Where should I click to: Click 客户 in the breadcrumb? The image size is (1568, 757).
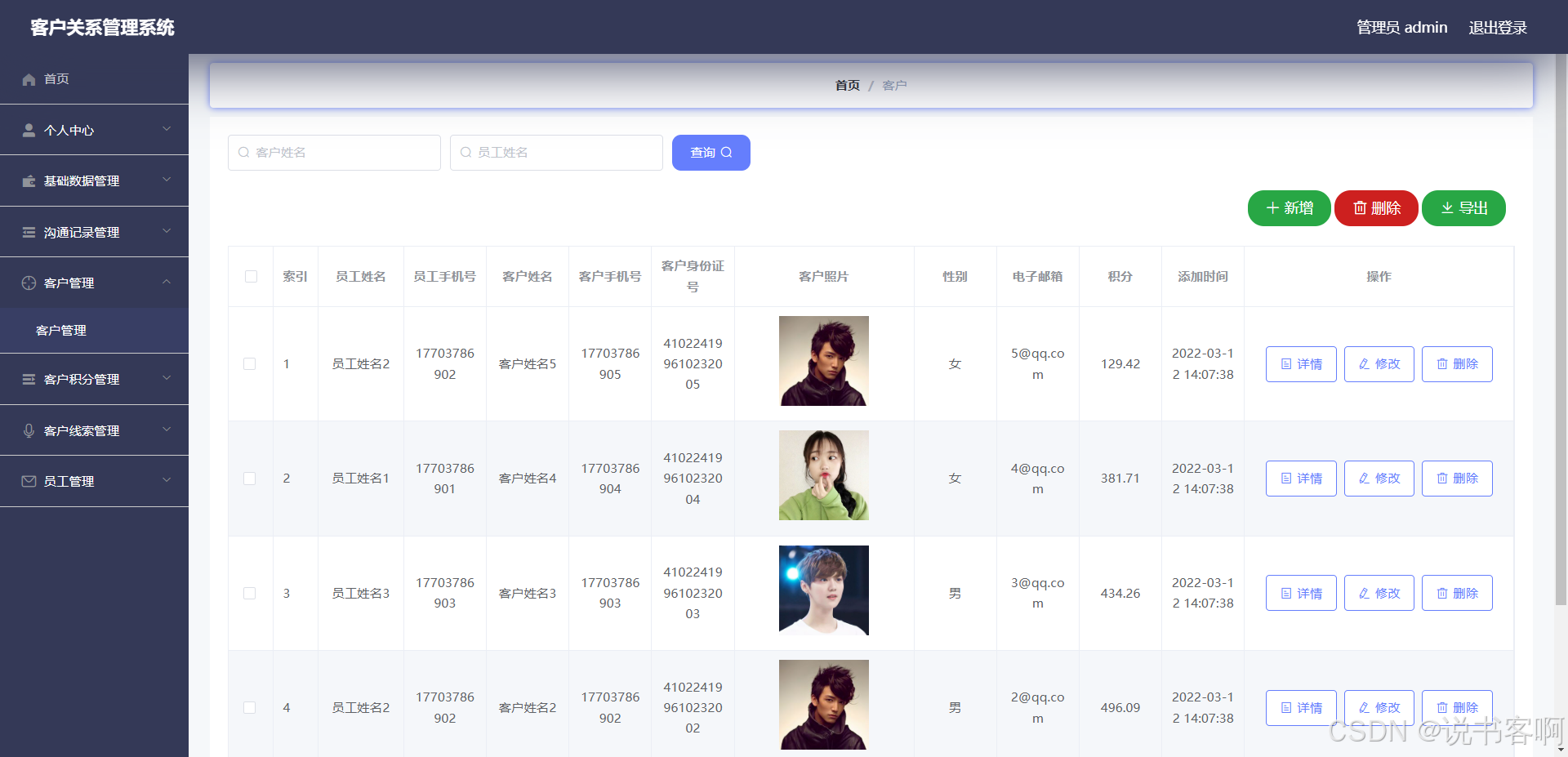coord(895,86)
